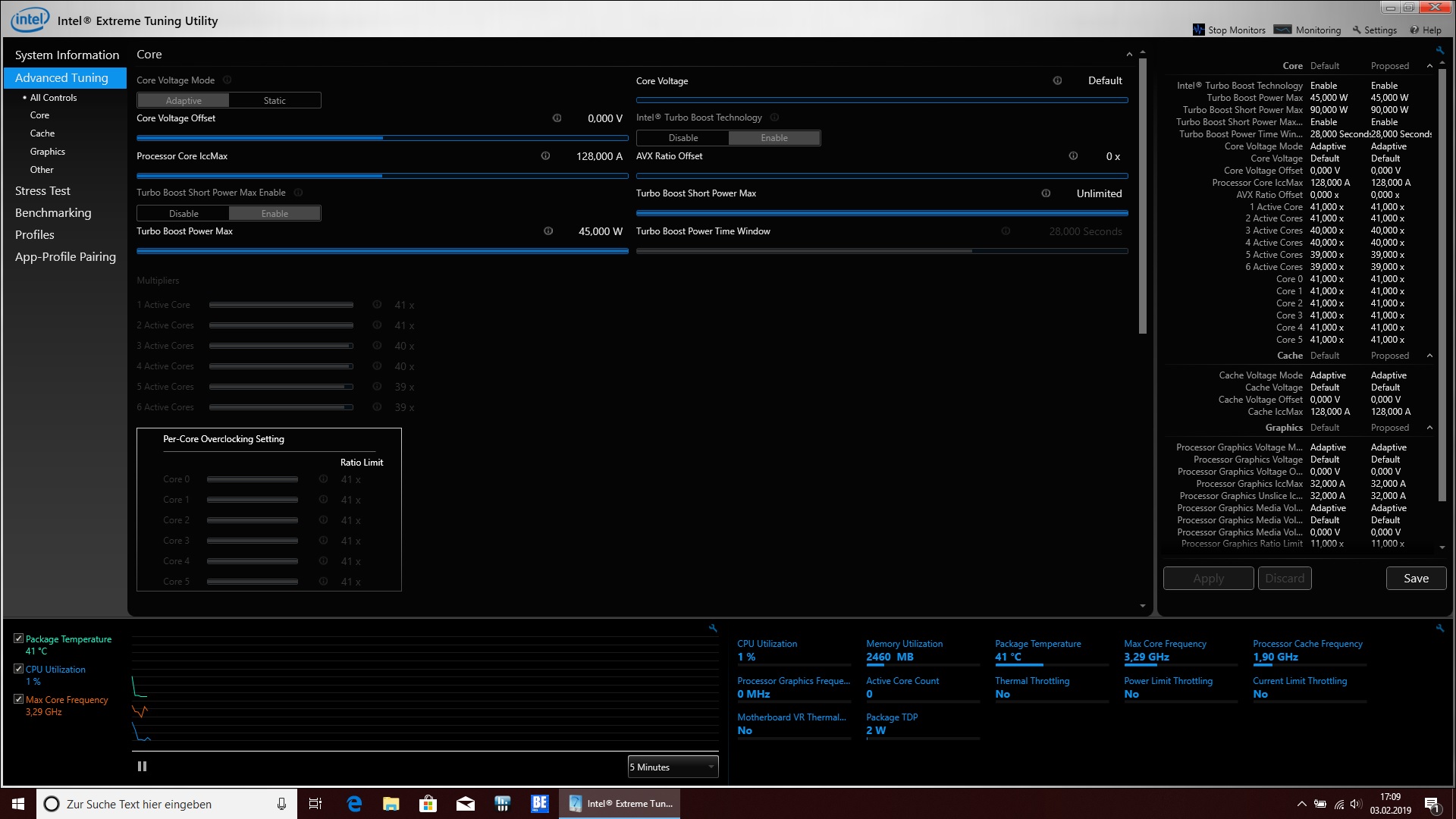1456x819 pixels.
Task: Select Other under Advanced Tuning
Action: point(42,169)
